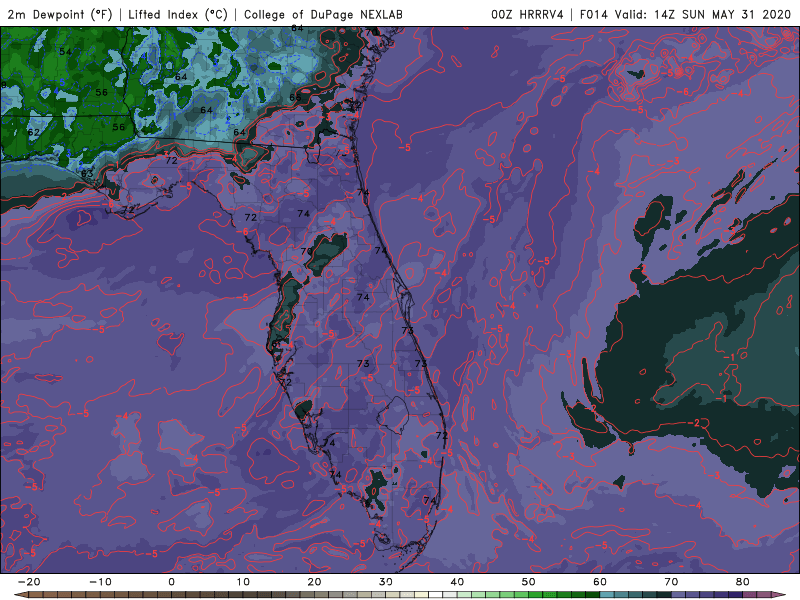Image resolution: width=800 pixels, height=600 pixels.
Task: Click the 20 color bar label
Action: coord(314,582)
